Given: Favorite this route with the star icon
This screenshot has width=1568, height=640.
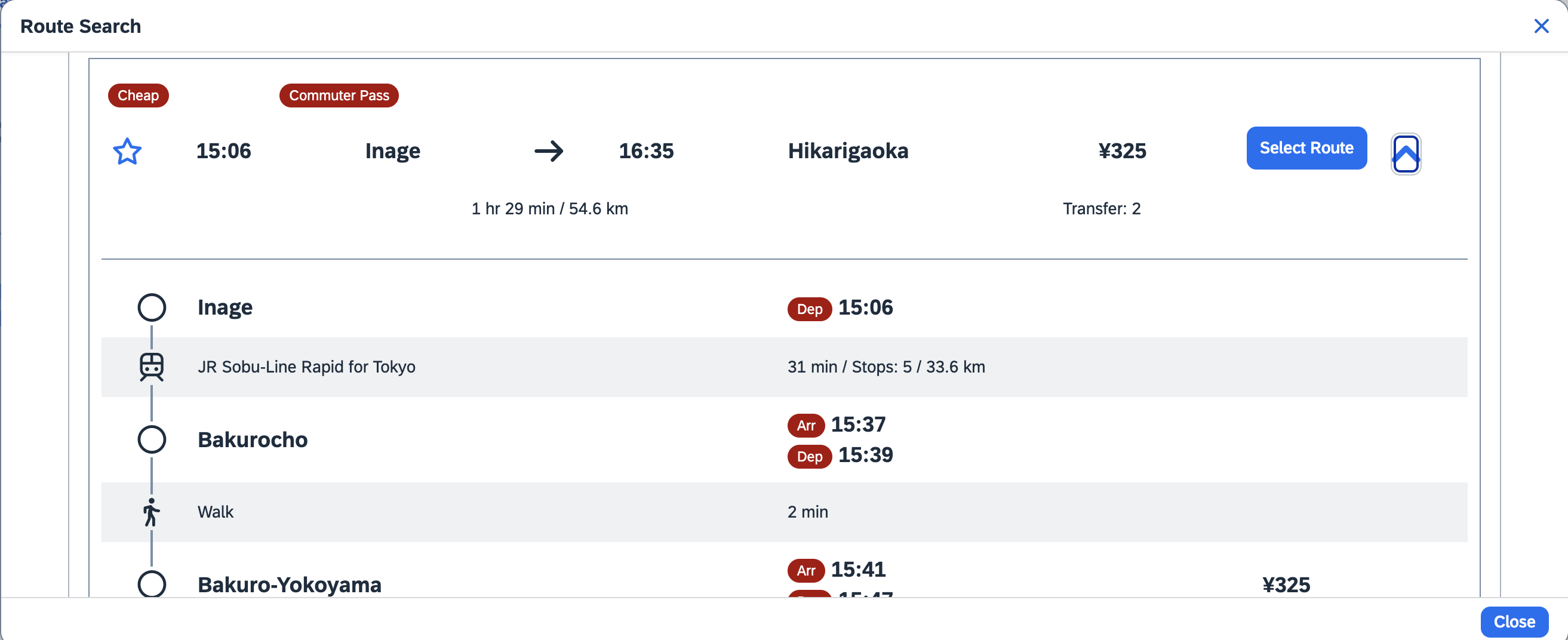Looking at the screenshot, I should 127,151.
